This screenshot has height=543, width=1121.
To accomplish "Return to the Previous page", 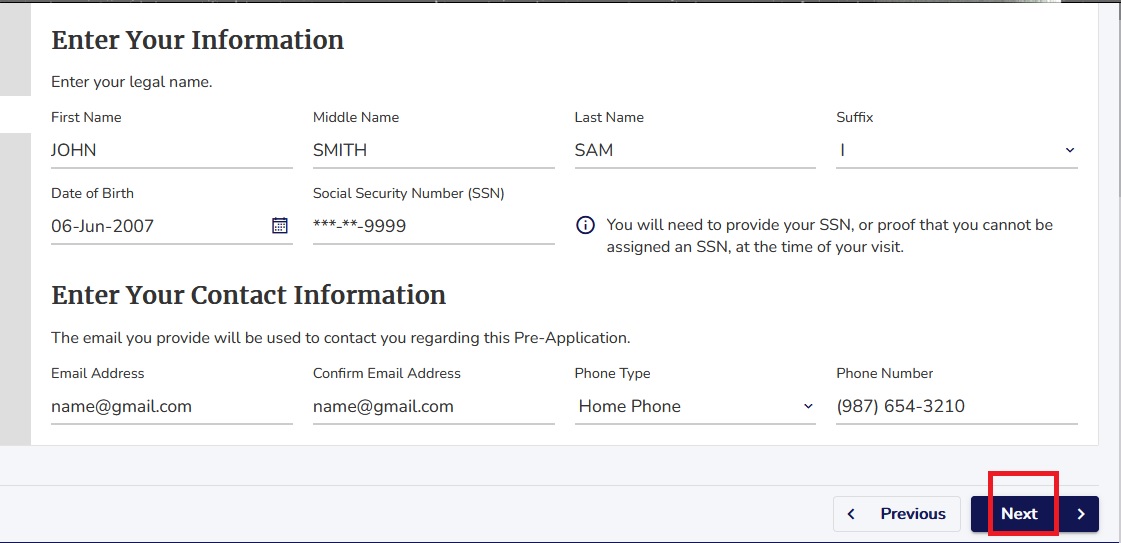I will (897, 514).
